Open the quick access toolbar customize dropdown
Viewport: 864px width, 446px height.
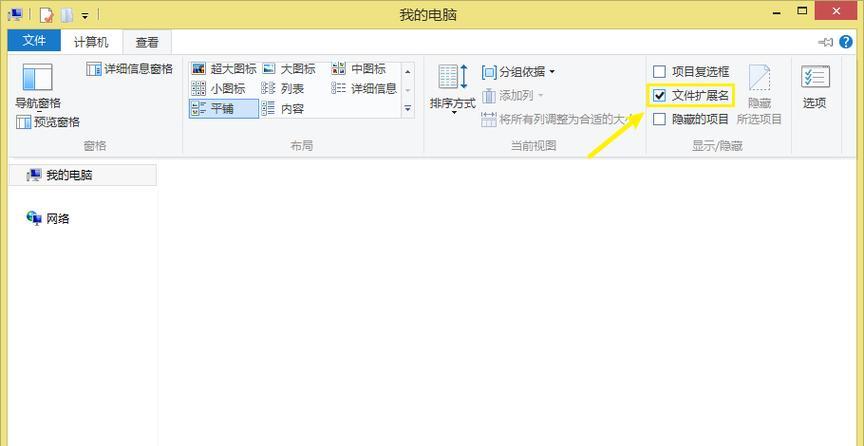[x=85, y=15]
